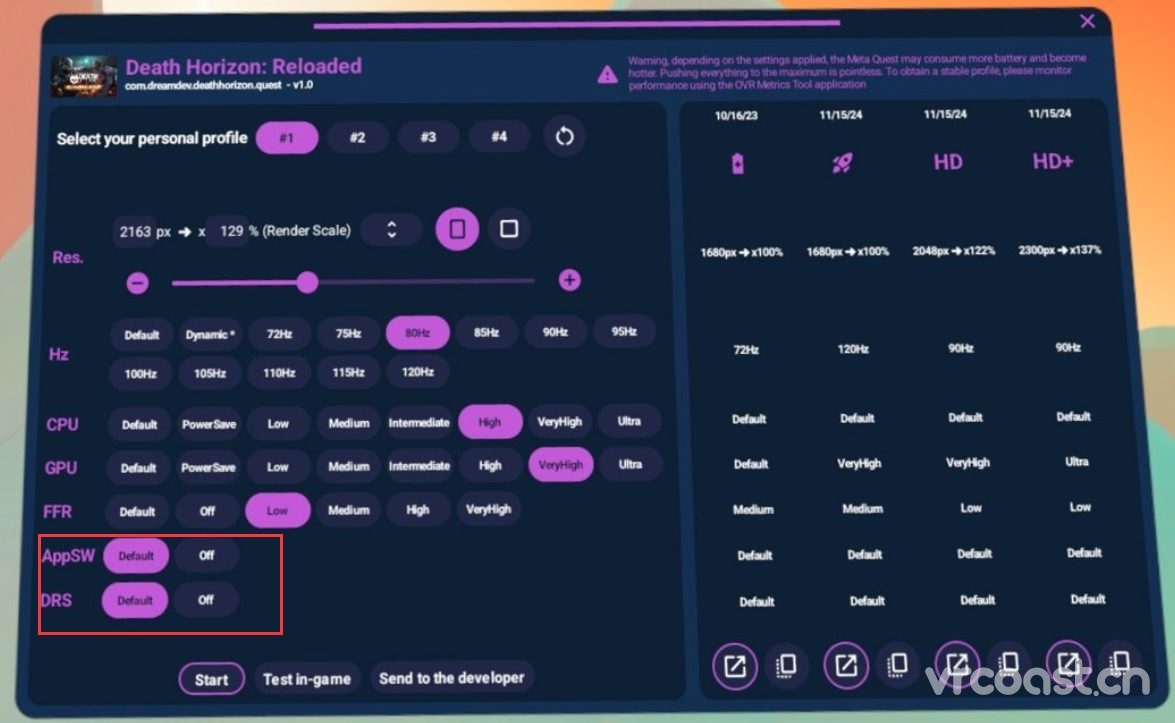Set GPU level to Low
Screen dimensions: 1175x723
tap(277, 467)
